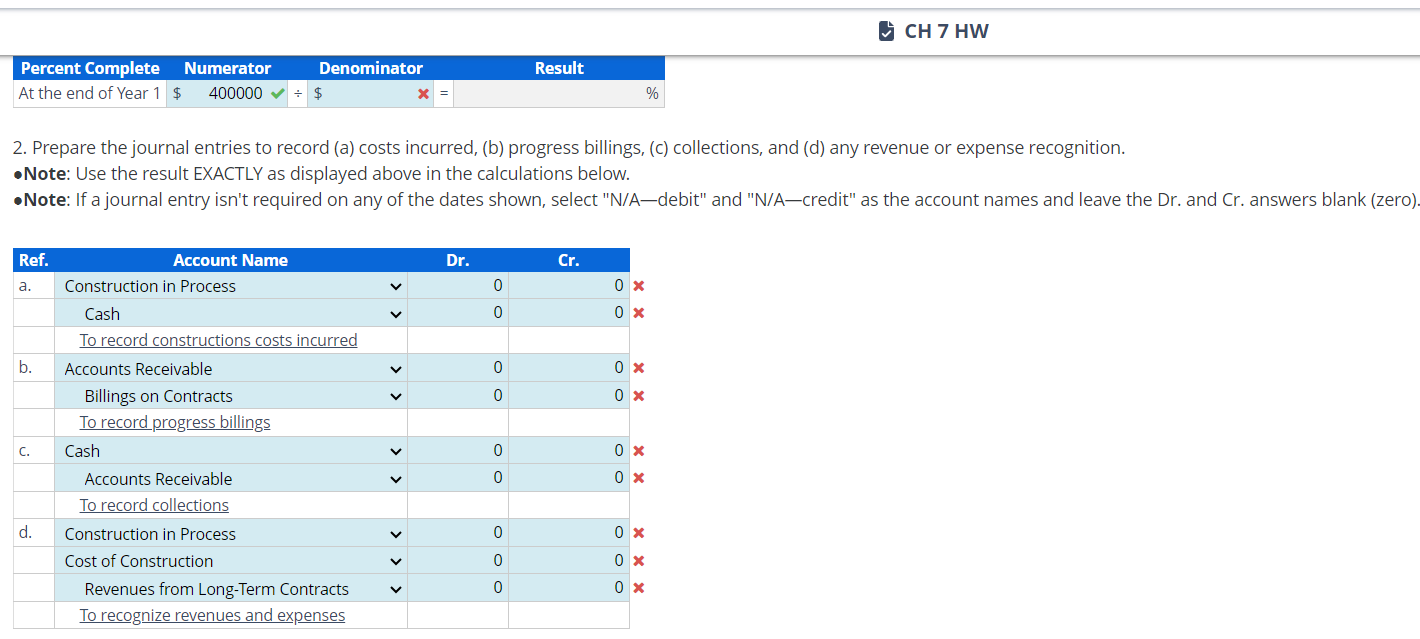Click the green checkmark beside 400000
Image resolution: width=1420 pixels, height=639 pixels.
coord(277,92)
